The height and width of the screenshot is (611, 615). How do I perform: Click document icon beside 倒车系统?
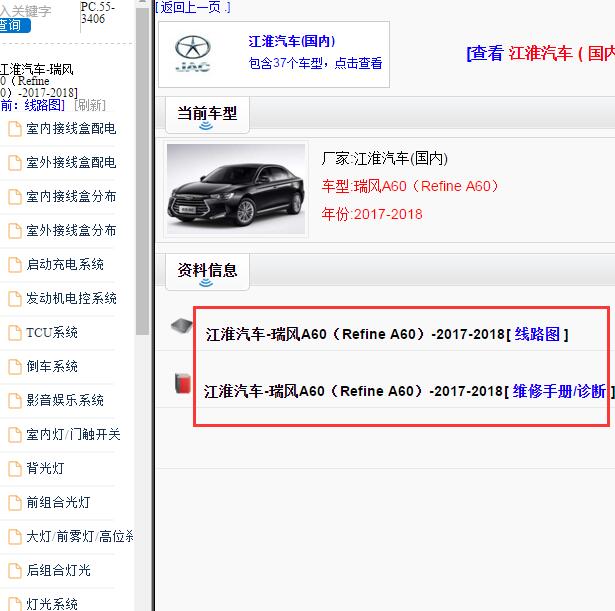coord(15,367)
